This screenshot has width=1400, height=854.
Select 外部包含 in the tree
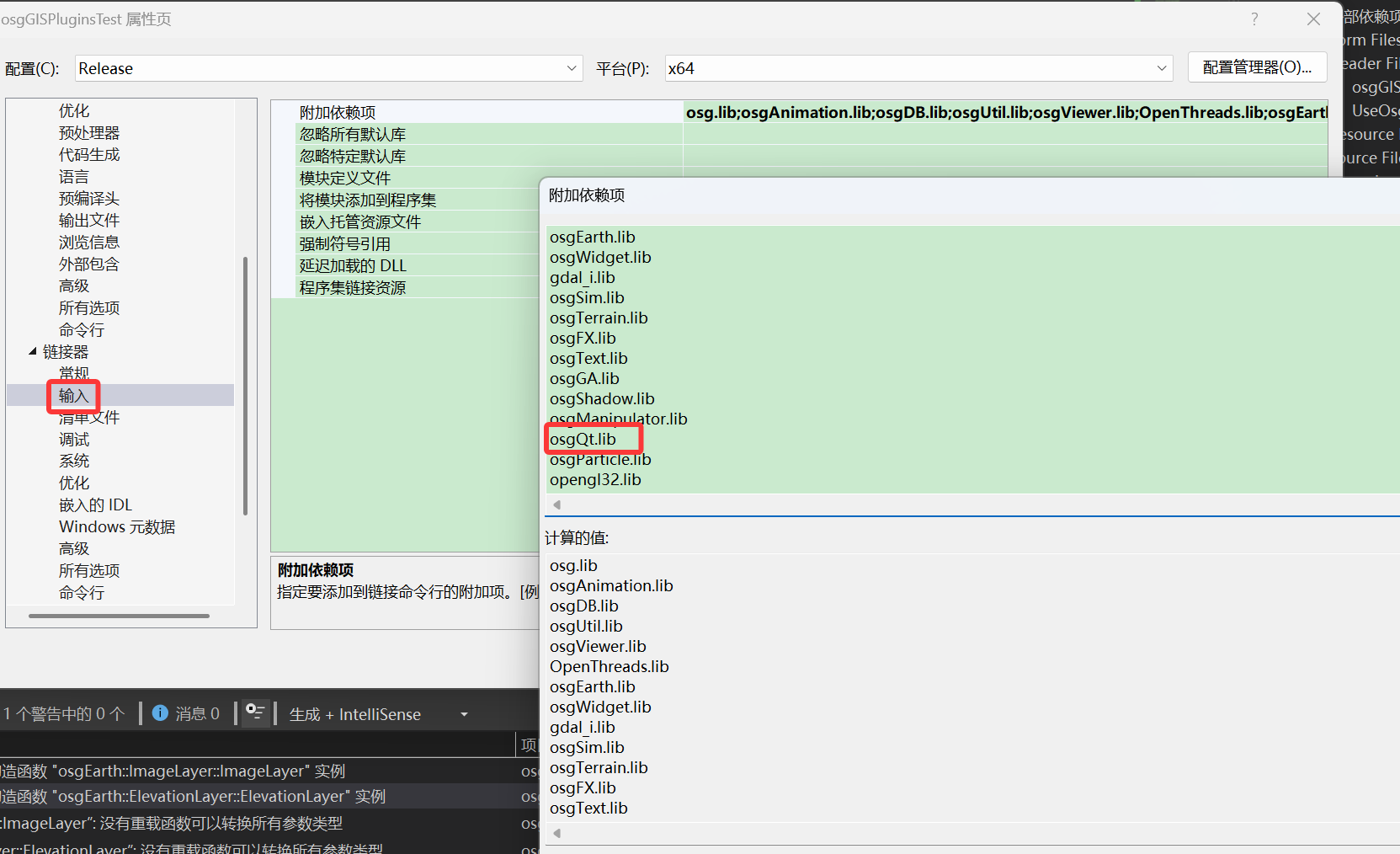(x=89, y=264)
